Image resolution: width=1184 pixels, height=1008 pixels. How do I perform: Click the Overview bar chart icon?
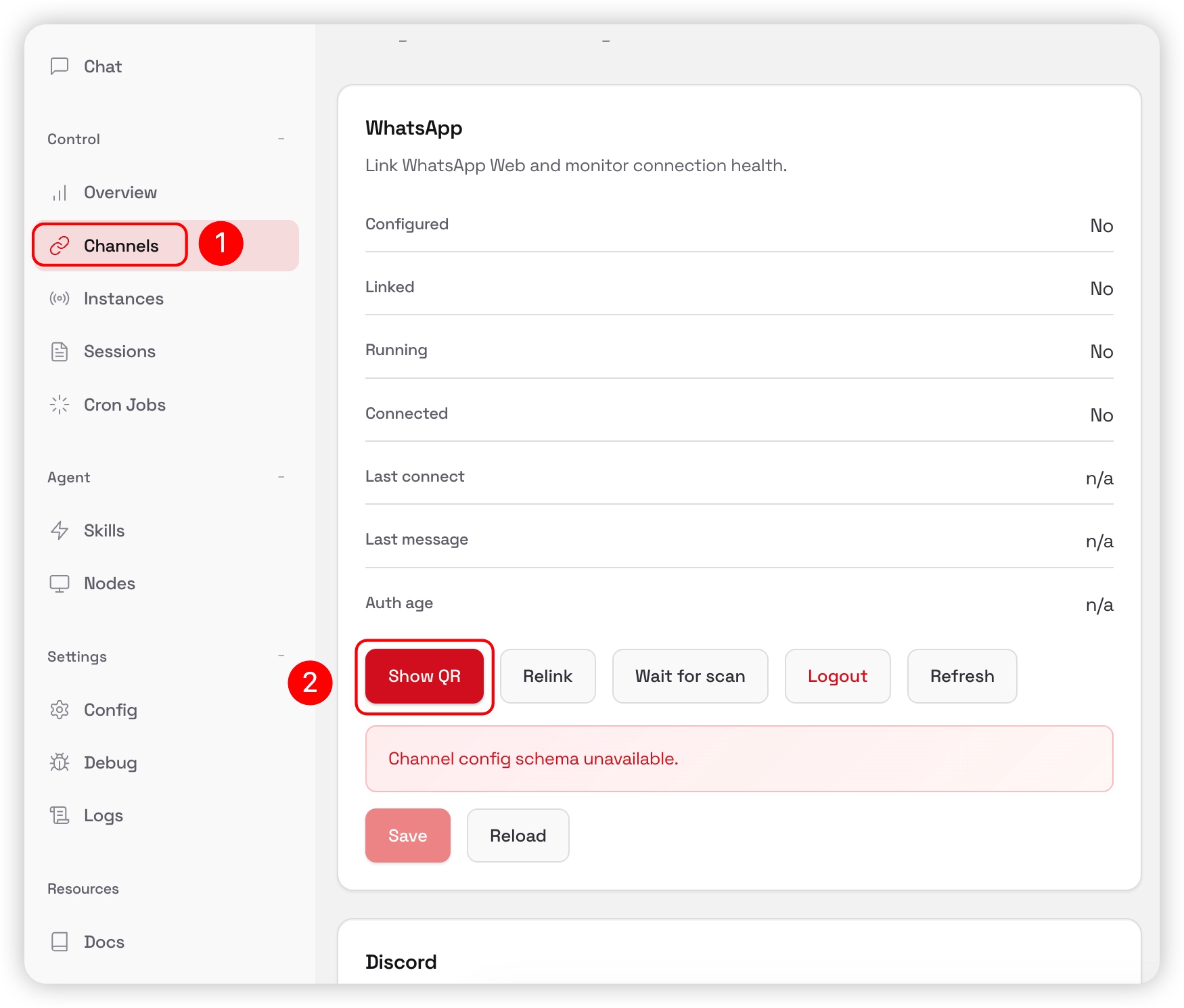60,193
